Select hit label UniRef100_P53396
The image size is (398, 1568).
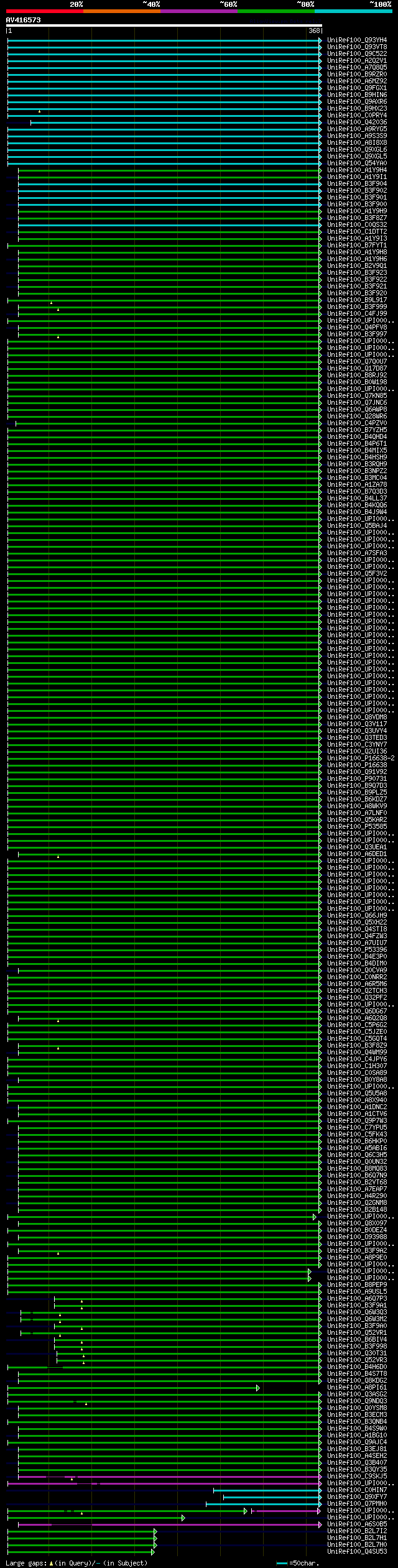[357, 950]
